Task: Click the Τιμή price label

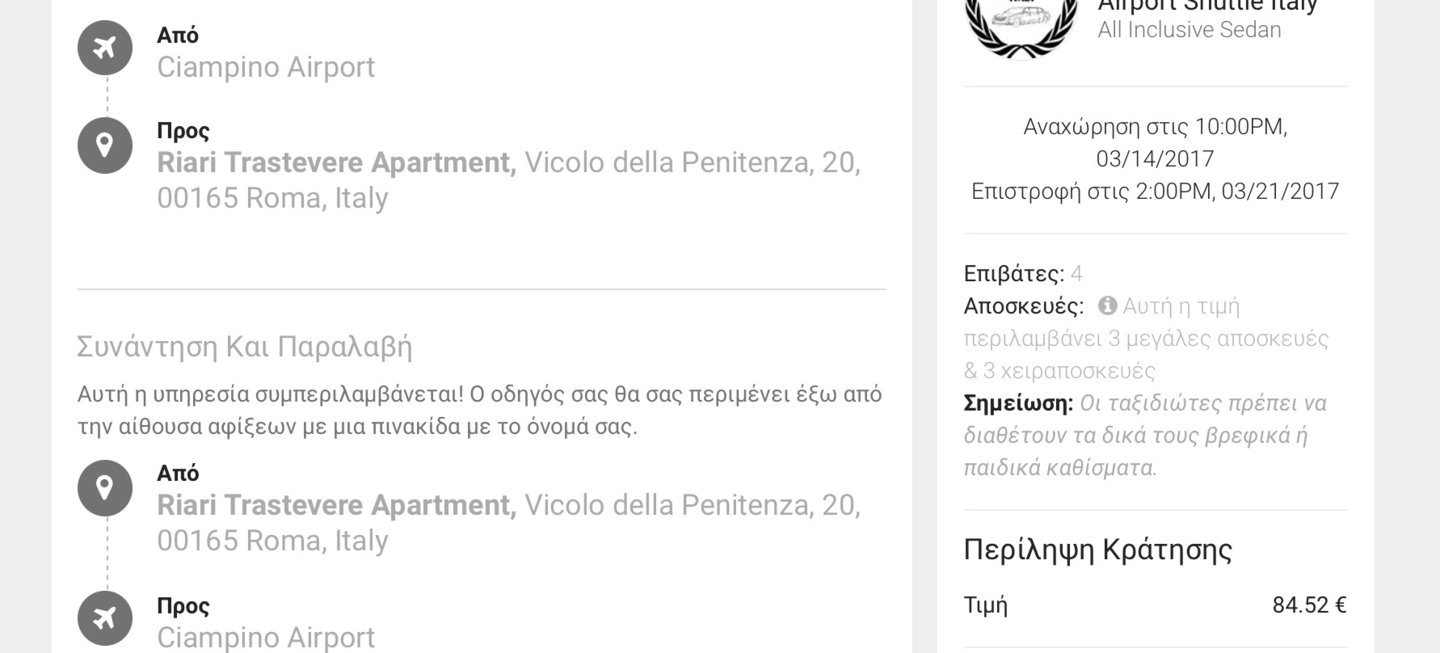Action: [x=986, y=605]
